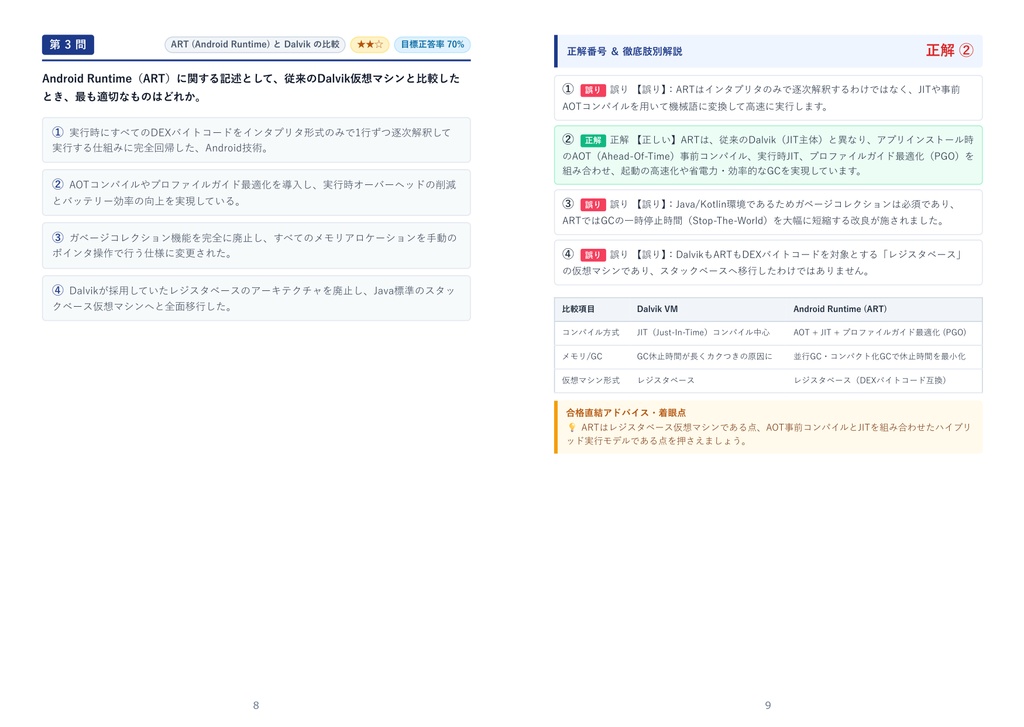This screenshot has height=727, width=1024.
Task: Click the green 正解 badge in explanation ②
Action: [592, 140]
